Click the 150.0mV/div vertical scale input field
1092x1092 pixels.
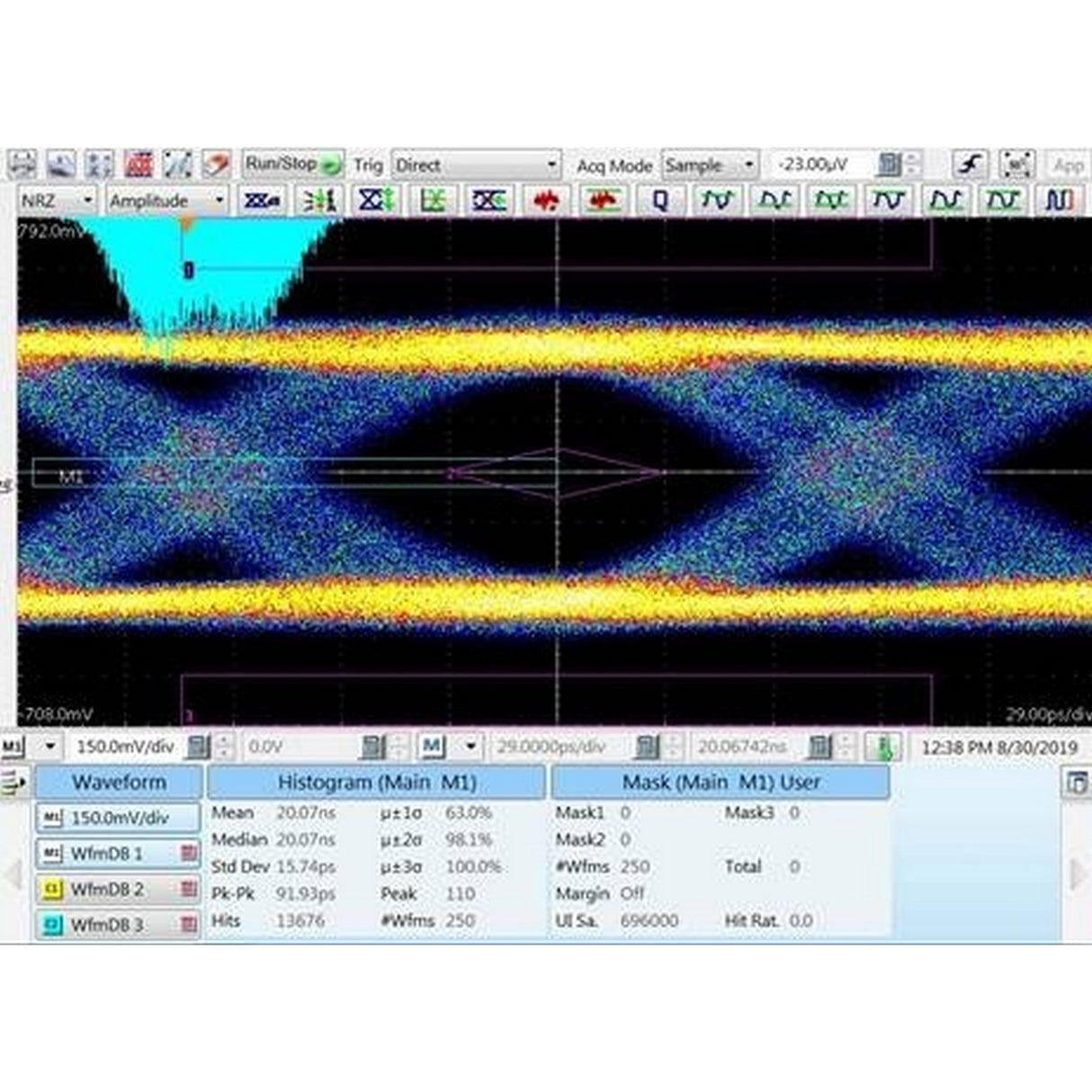126,747
